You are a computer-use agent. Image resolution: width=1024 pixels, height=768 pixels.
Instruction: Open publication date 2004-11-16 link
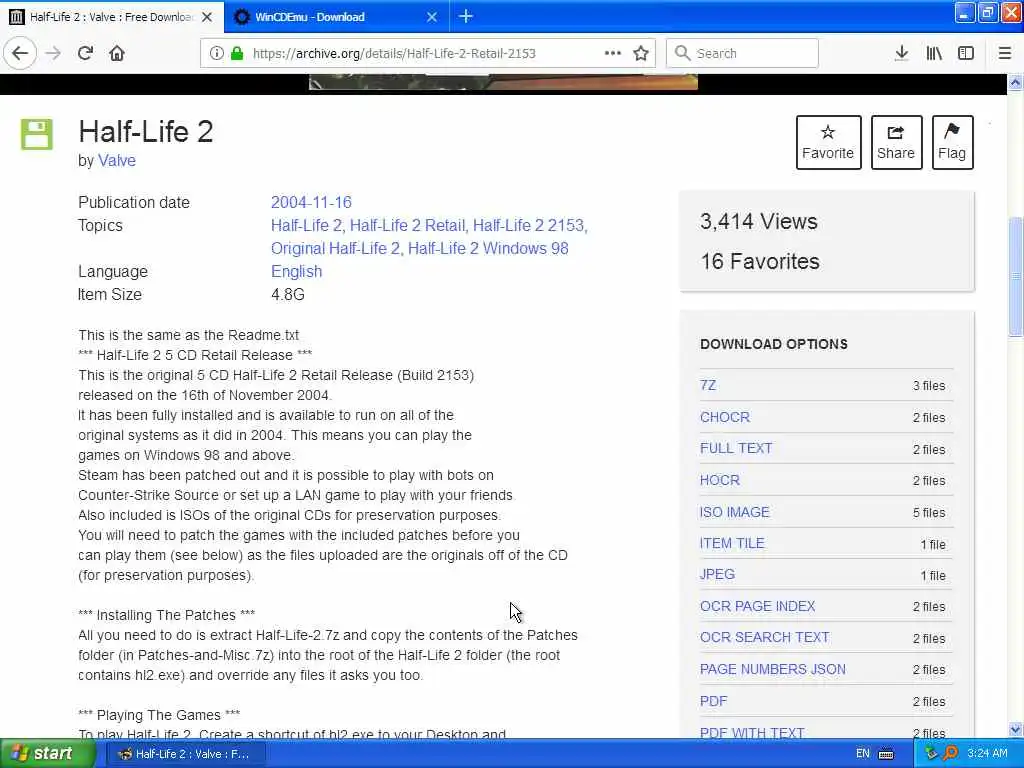311,202
